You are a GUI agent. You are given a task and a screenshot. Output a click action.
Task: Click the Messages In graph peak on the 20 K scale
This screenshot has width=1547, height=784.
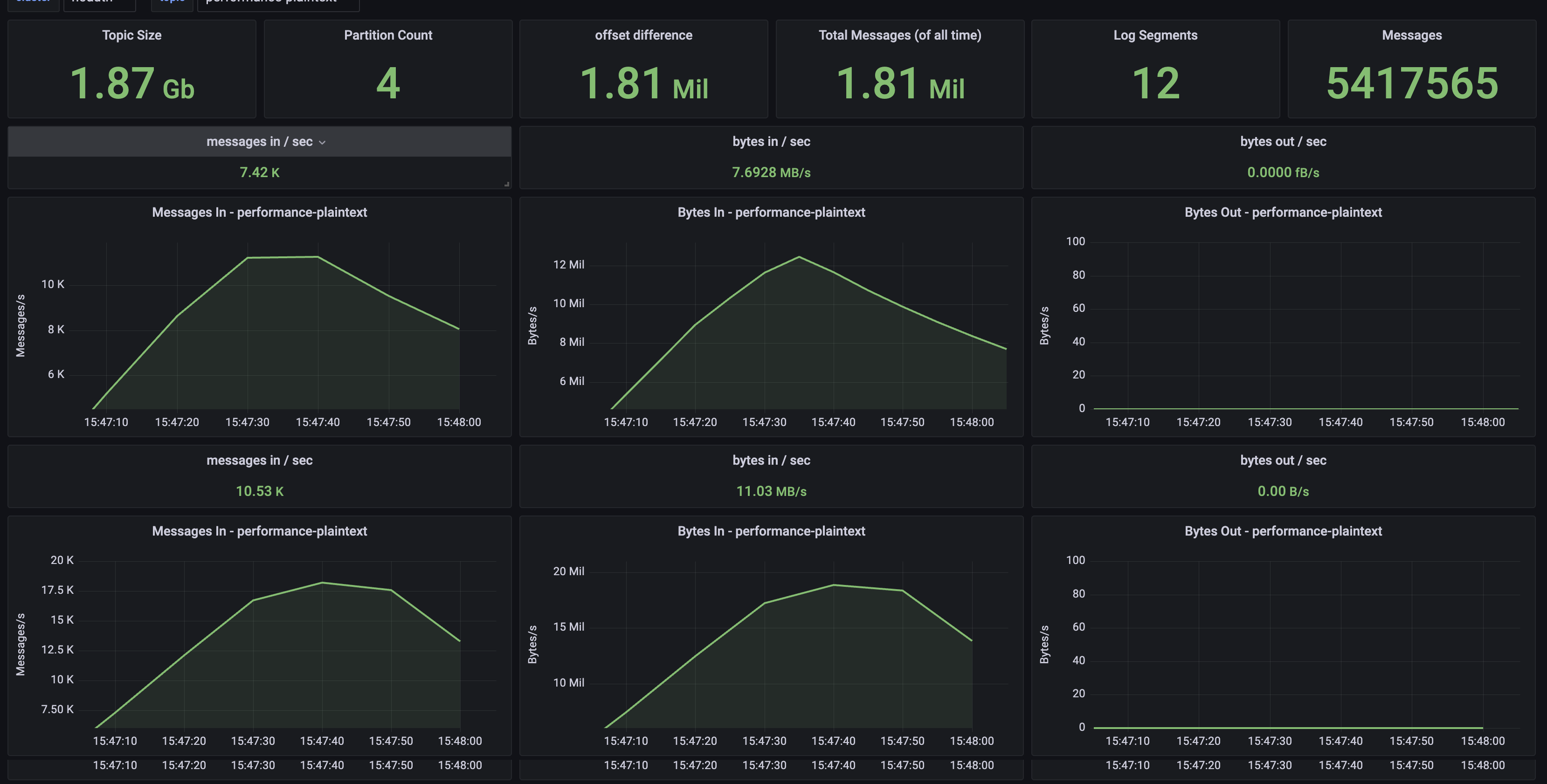click(x=323, y=582)
